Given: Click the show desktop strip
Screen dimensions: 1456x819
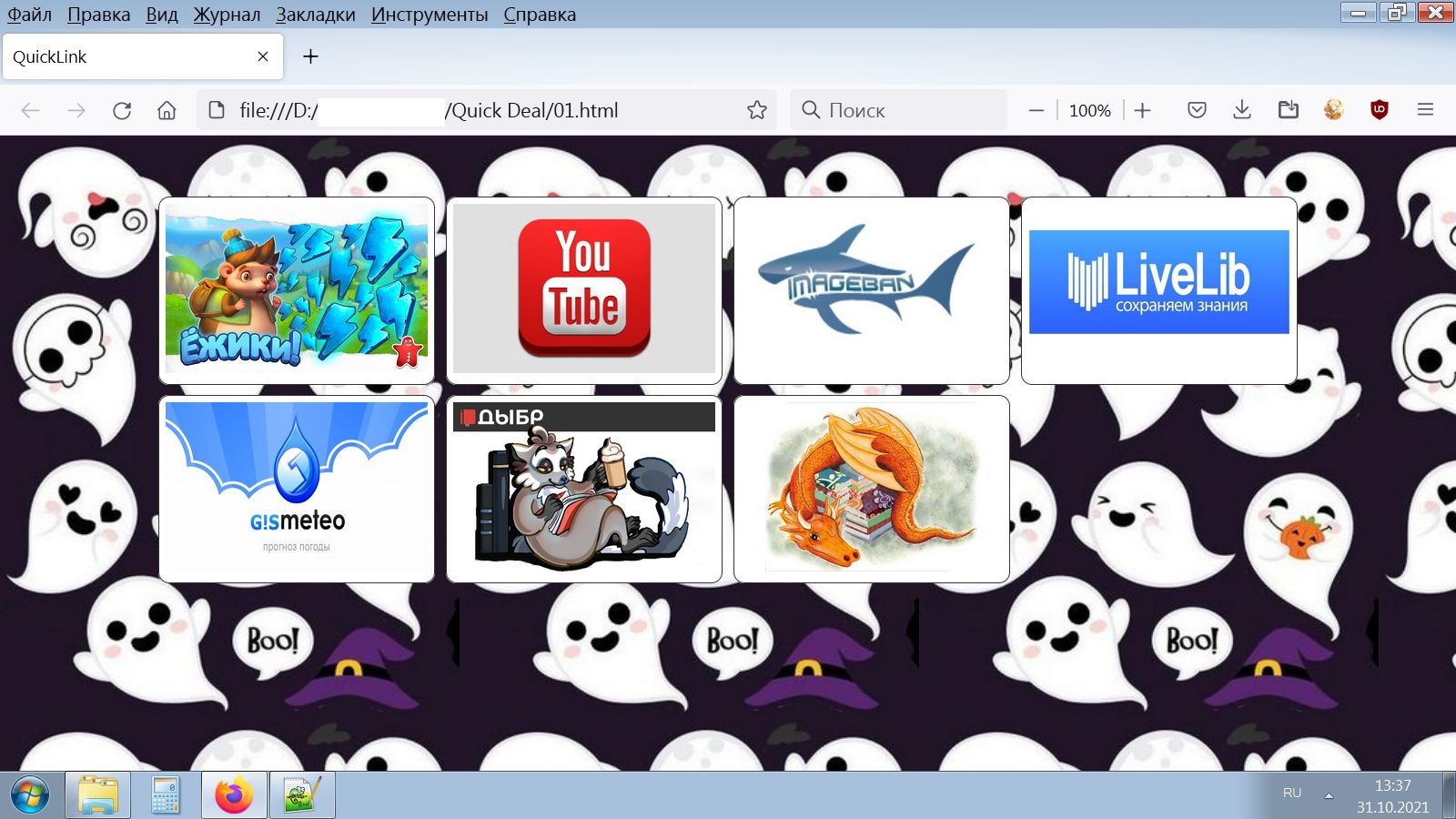Looking at the screenshot, I should pos(1449,795).
